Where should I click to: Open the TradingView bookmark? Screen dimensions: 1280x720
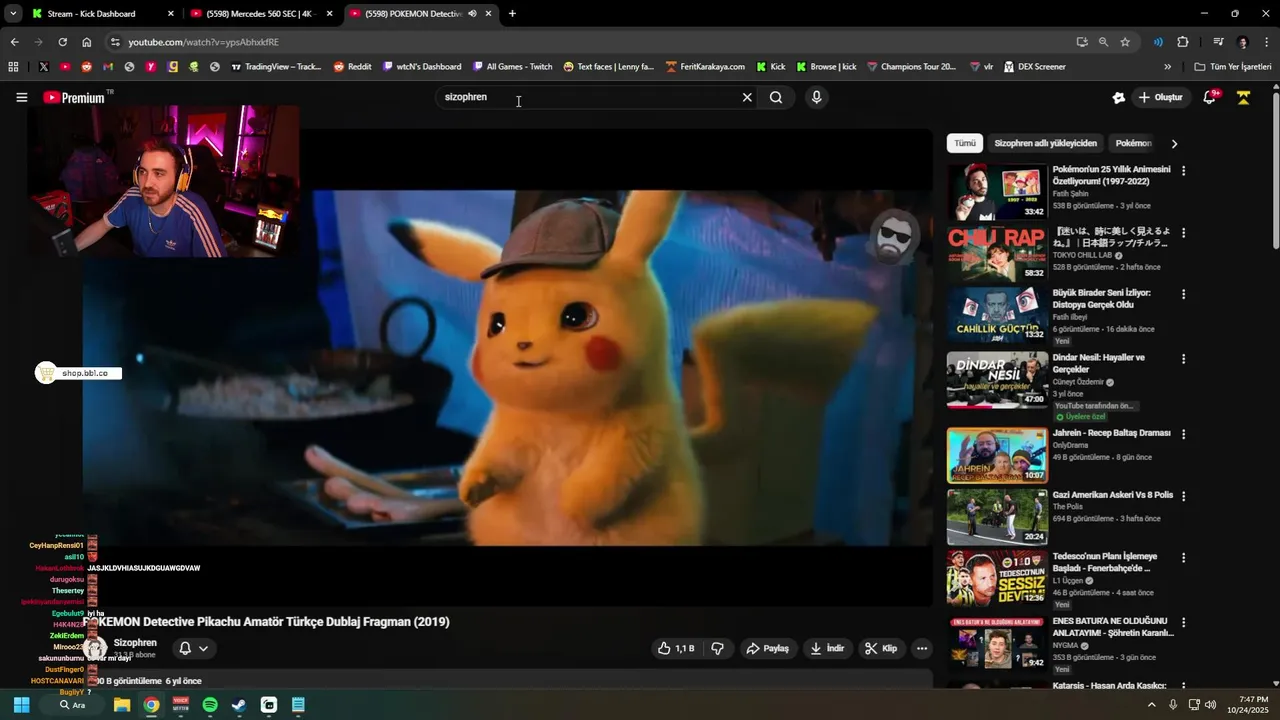pyautogui.click(x=276, y=67)
